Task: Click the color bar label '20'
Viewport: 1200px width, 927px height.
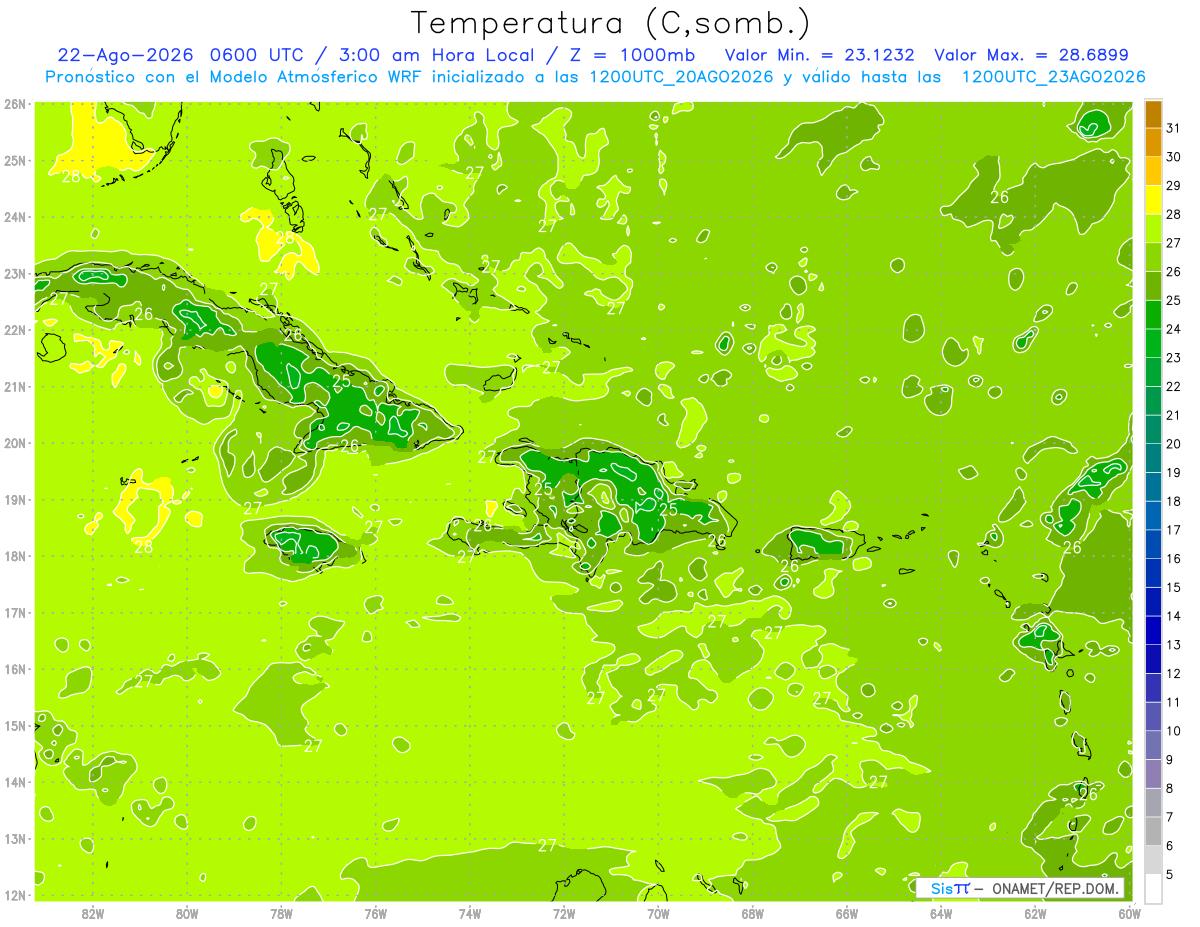Action: coord(1173,444)
